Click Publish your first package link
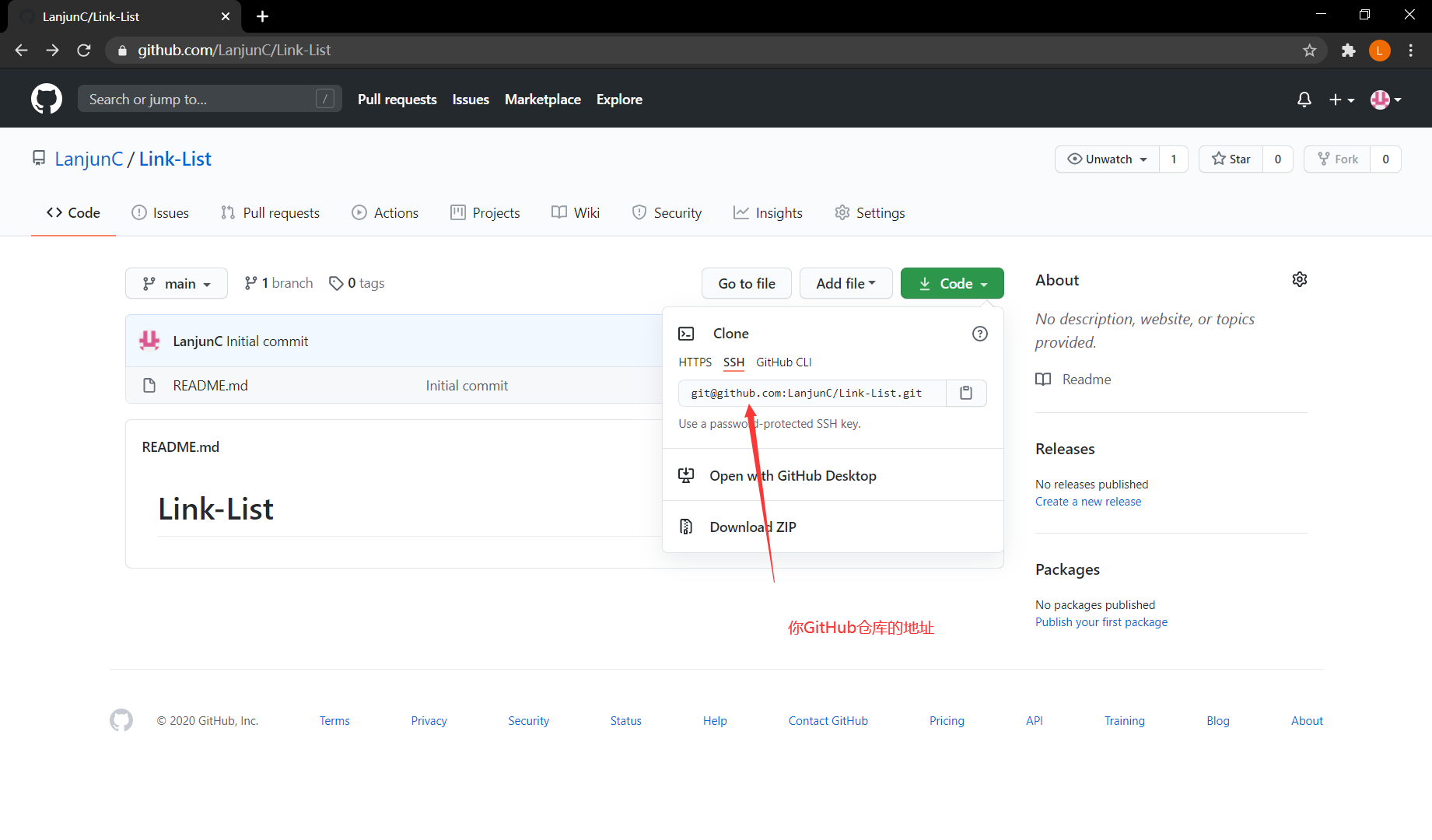Image resolution: width=1432 pixels, height=840 pixels. pyautogui.click(x=1101, y=622)
